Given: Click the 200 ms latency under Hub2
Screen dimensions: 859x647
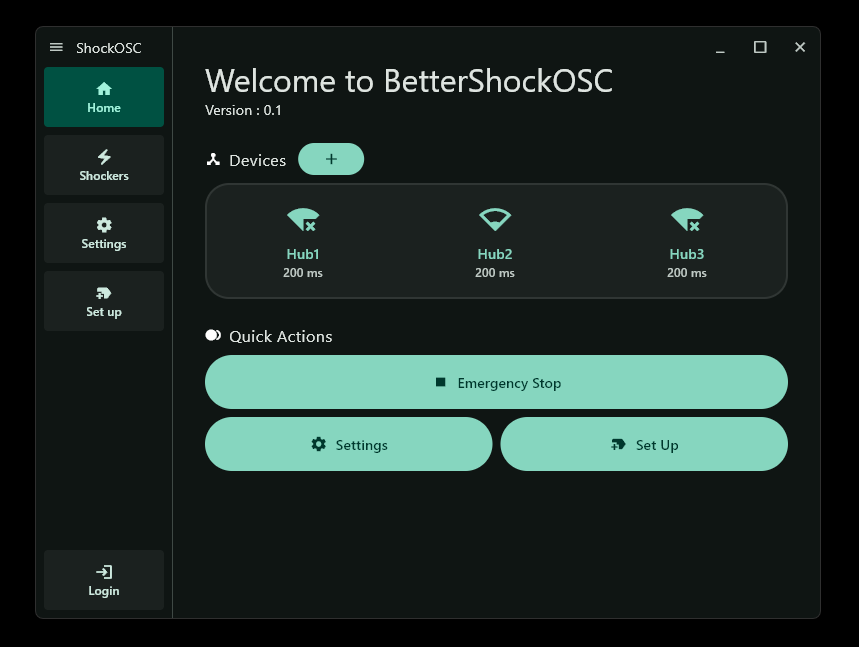Looking at the screenshot, I should [495, 273].
